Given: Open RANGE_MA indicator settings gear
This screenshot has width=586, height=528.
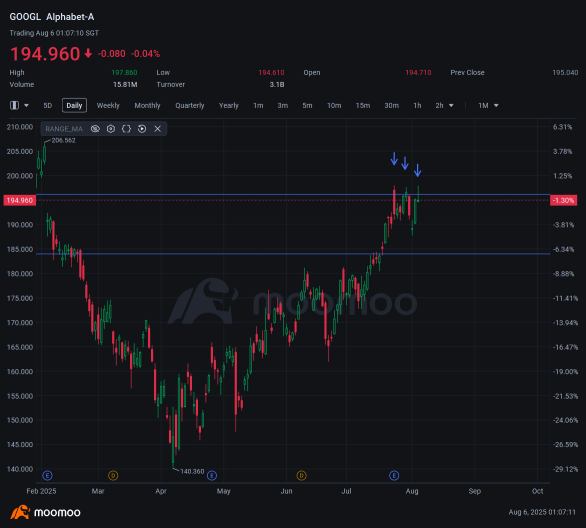Looking at the screenshot, I should [x=111, y=129].
